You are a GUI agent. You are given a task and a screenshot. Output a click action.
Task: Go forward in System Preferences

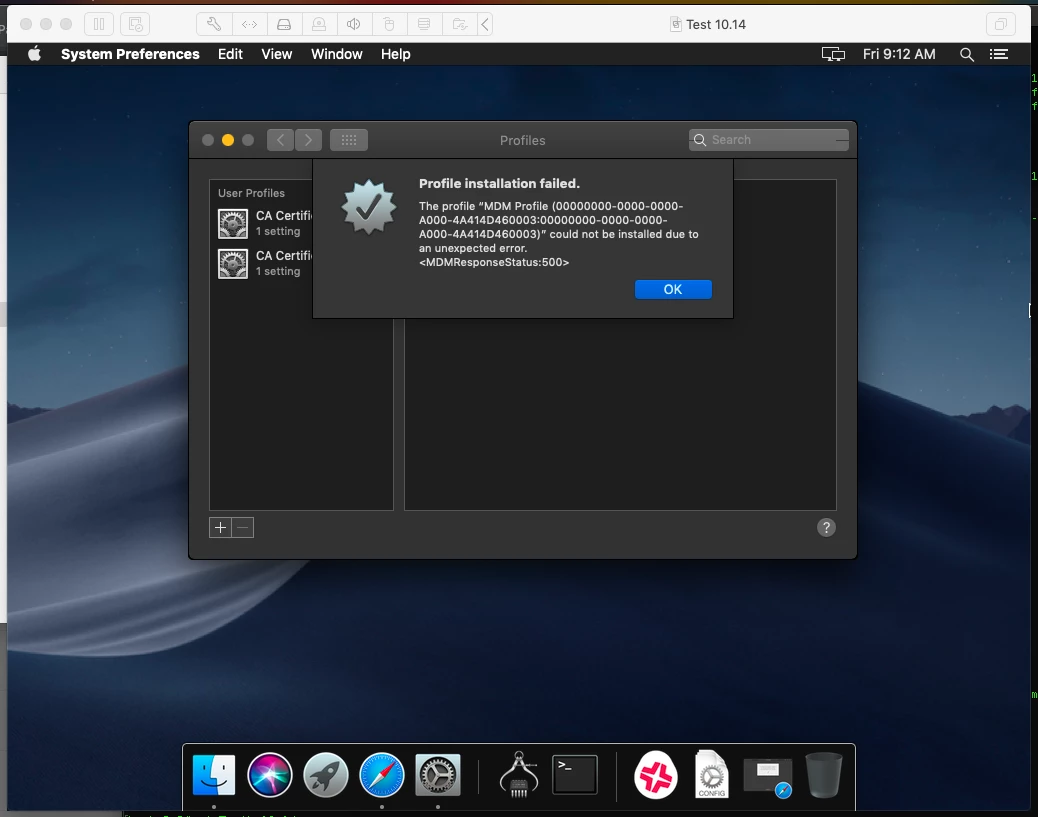[308, 140]
